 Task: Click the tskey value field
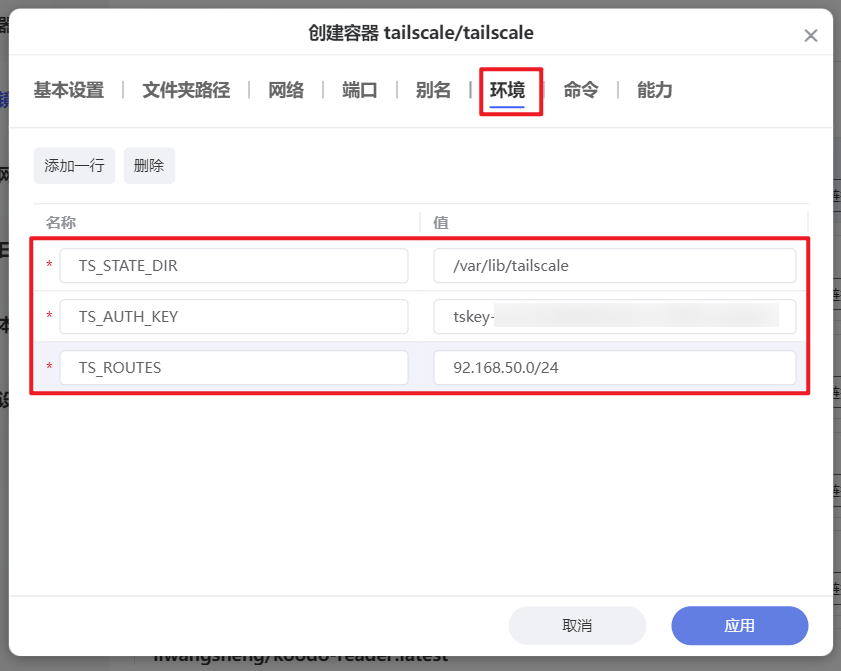point(615,316)
